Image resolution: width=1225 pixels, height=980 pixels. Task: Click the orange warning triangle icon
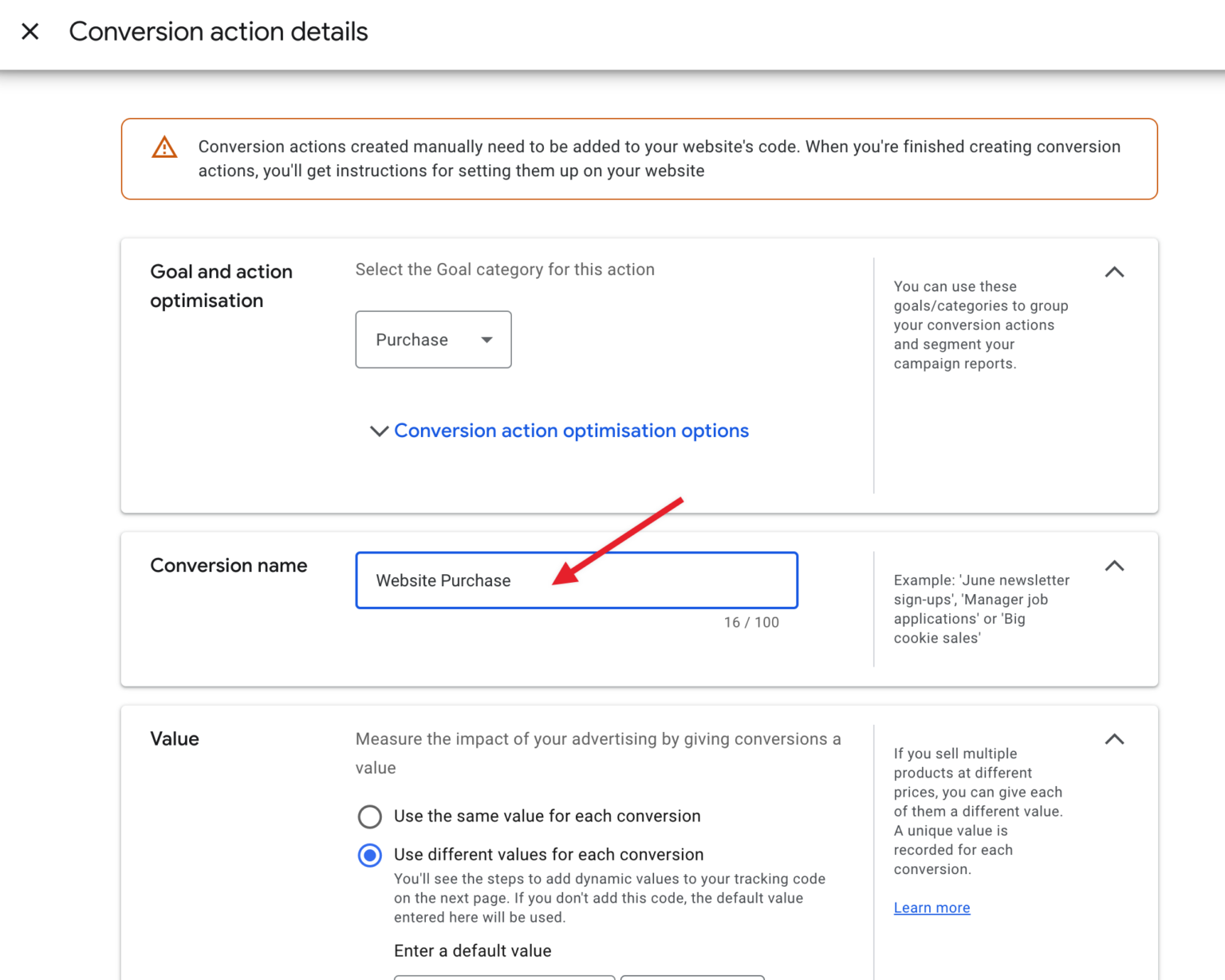click(163, 148)
